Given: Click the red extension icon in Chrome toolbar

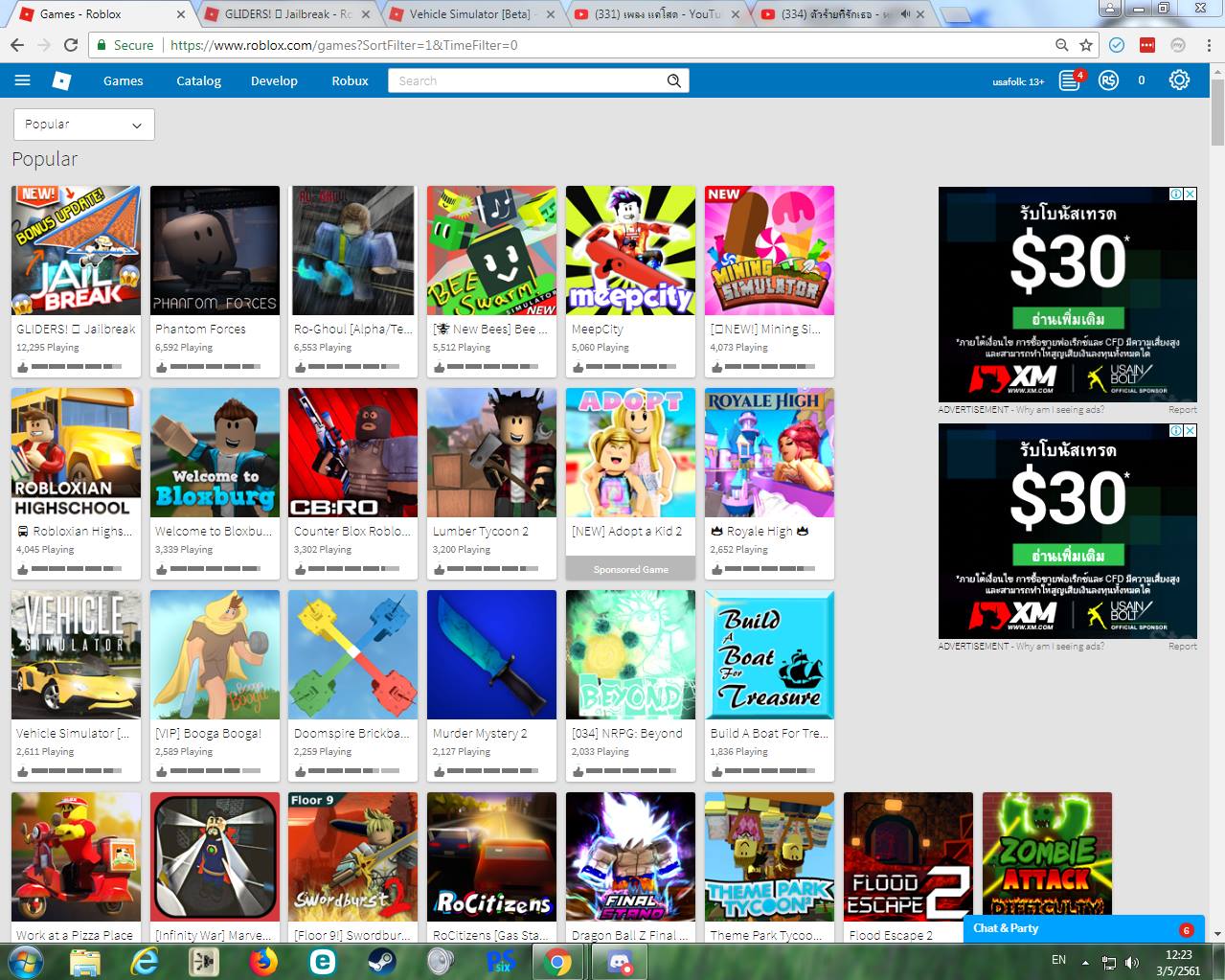Looking at the screenshot, I should point(1147,45).
